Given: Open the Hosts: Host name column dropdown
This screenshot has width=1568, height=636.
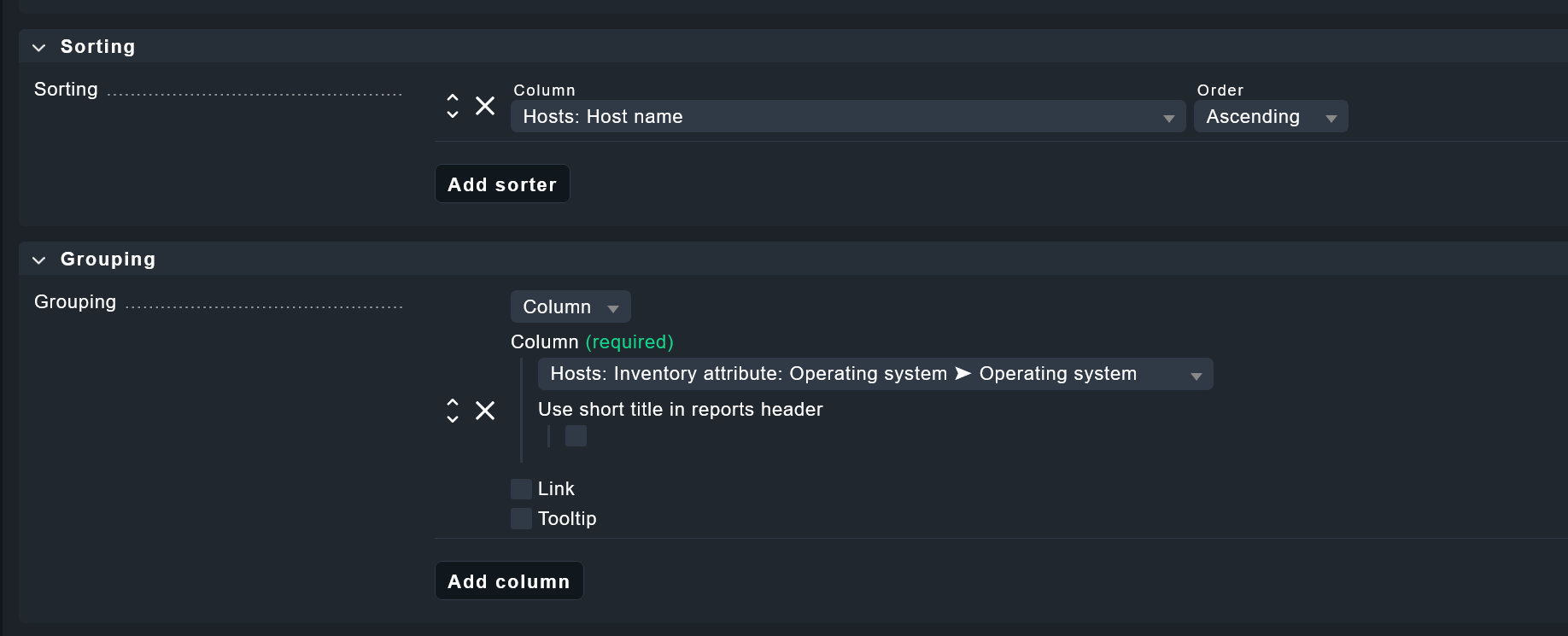Looking at the screenshot, I should (848, 116).
